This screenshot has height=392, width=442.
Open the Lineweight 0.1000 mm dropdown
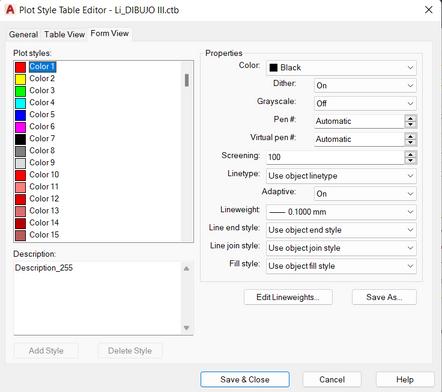point(341,212)
